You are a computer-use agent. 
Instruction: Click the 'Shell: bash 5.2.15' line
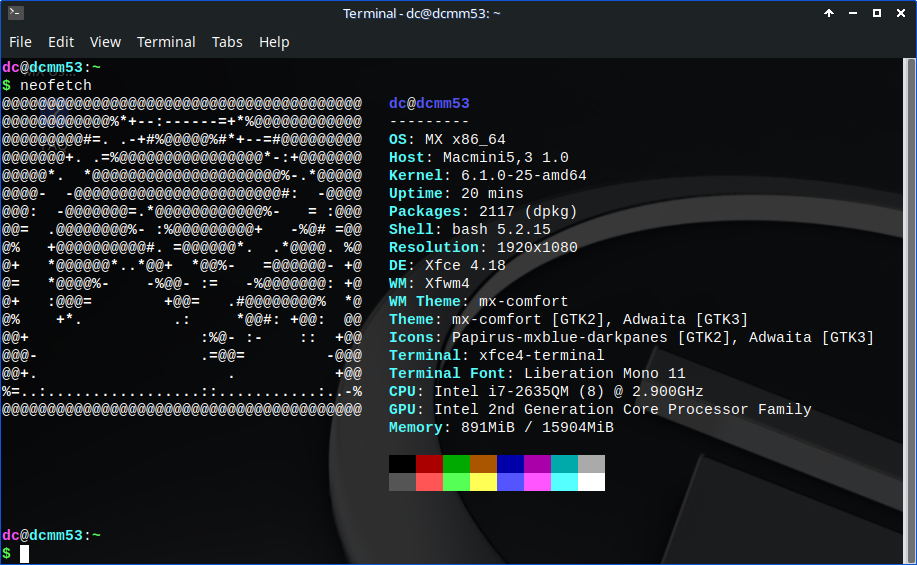(x=470, y=230)
